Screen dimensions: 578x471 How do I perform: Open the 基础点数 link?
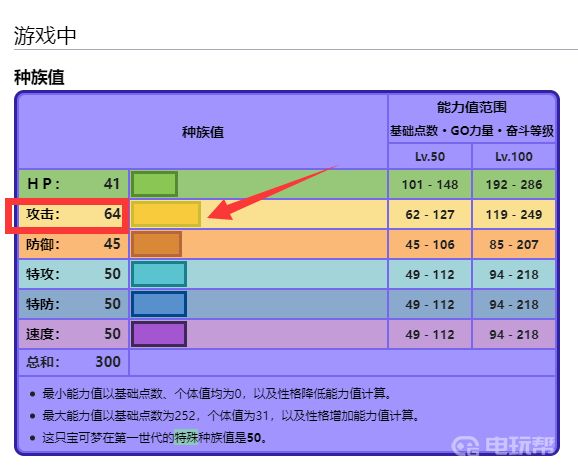(414, 130)
